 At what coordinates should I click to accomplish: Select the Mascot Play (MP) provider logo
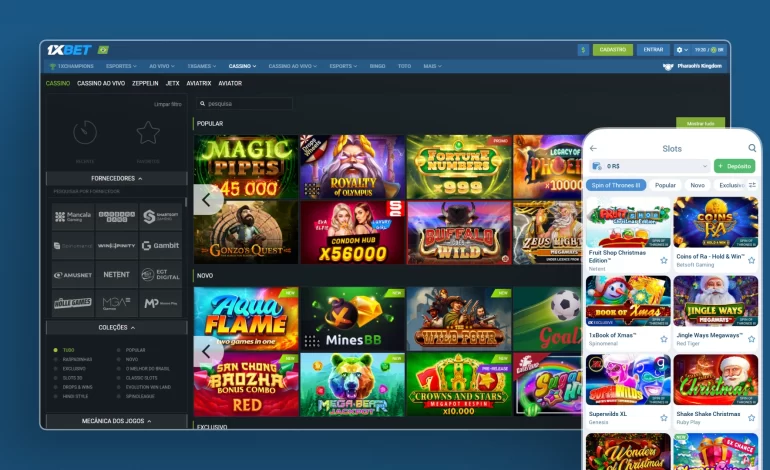(161, 303)
